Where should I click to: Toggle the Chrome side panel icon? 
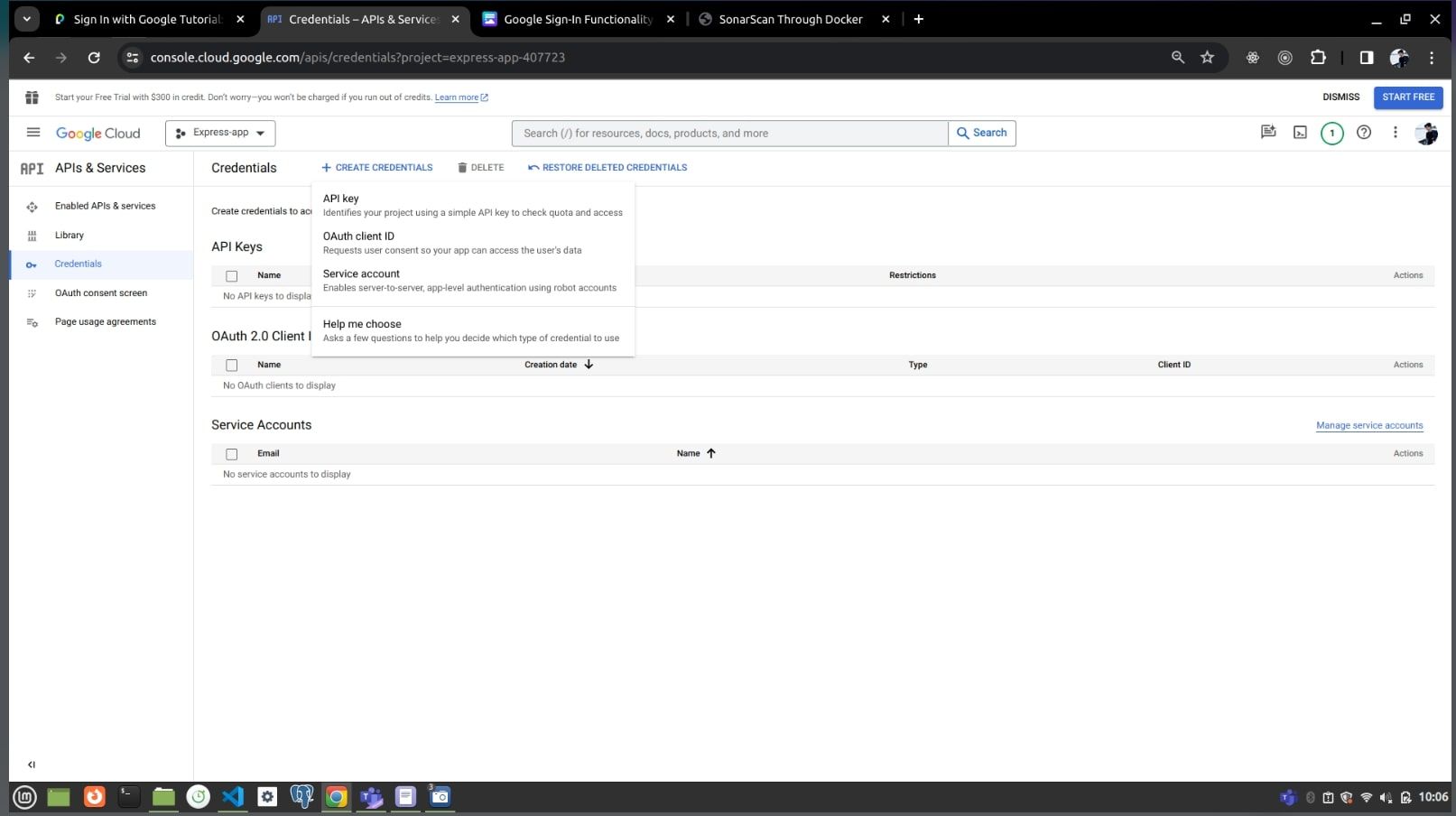click(x=1366, y=57)
